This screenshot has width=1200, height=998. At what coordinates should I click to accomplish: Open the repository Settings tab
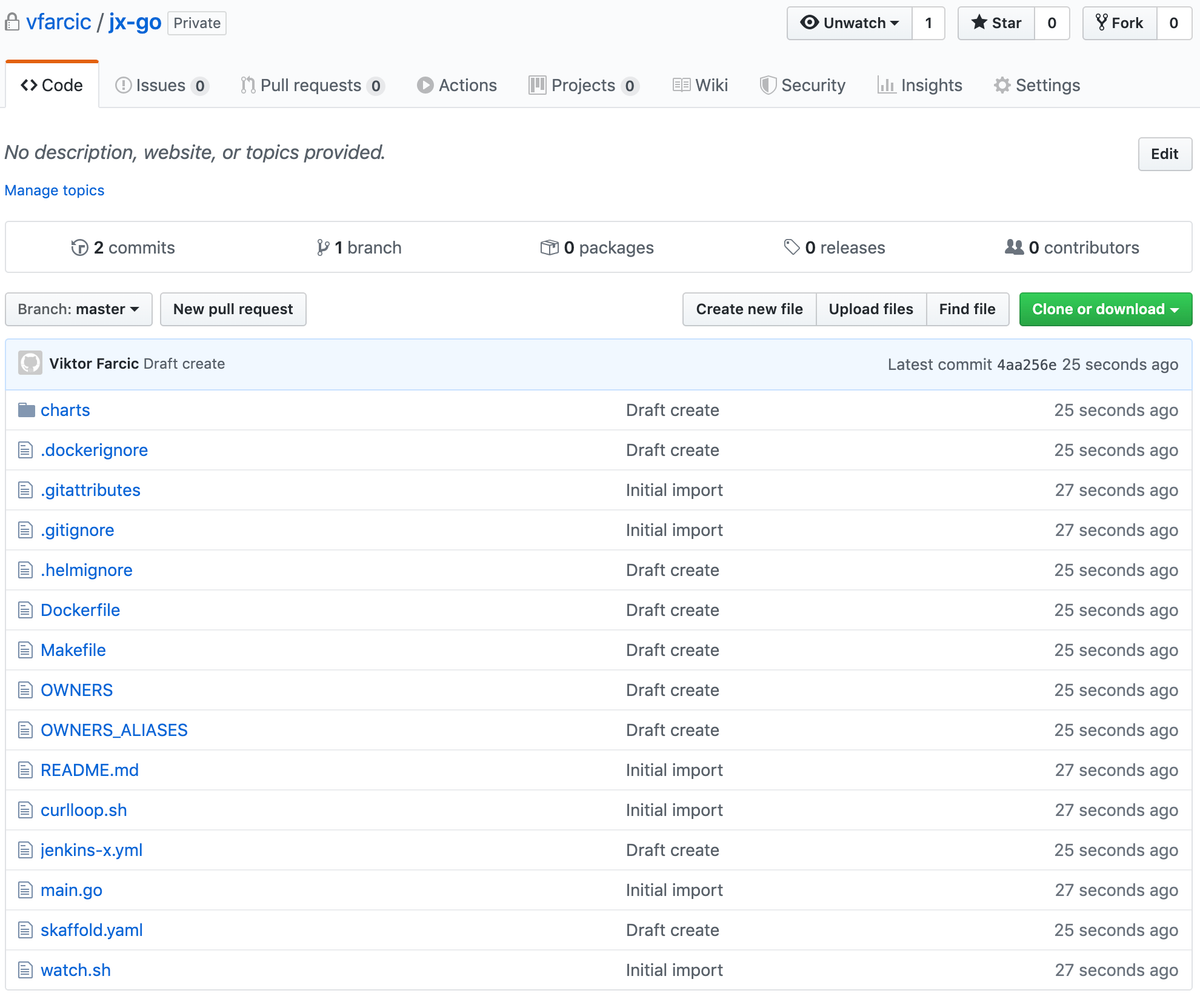click(1037, 85)
